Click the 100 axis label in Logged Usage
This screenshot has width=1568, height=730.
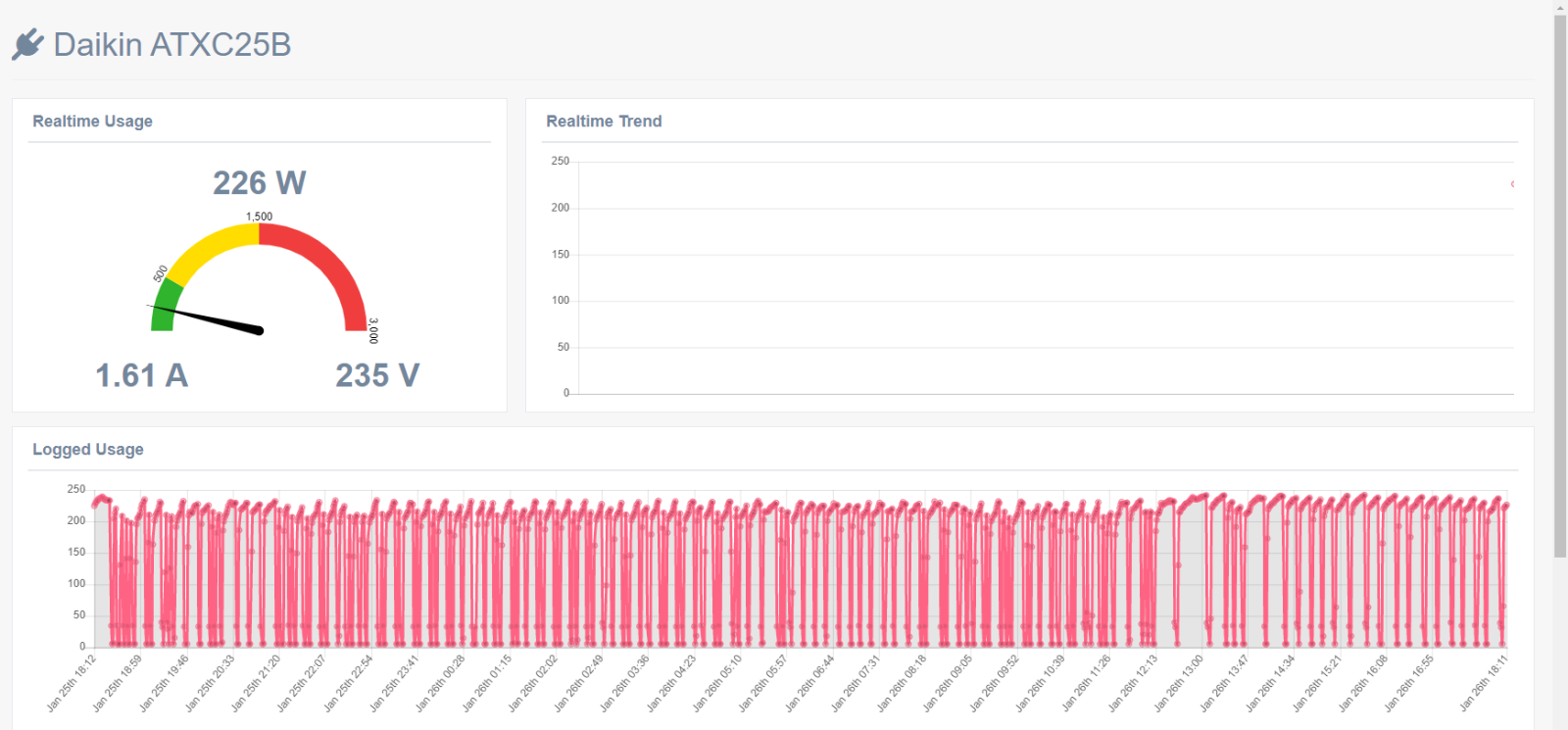point(75,583)
